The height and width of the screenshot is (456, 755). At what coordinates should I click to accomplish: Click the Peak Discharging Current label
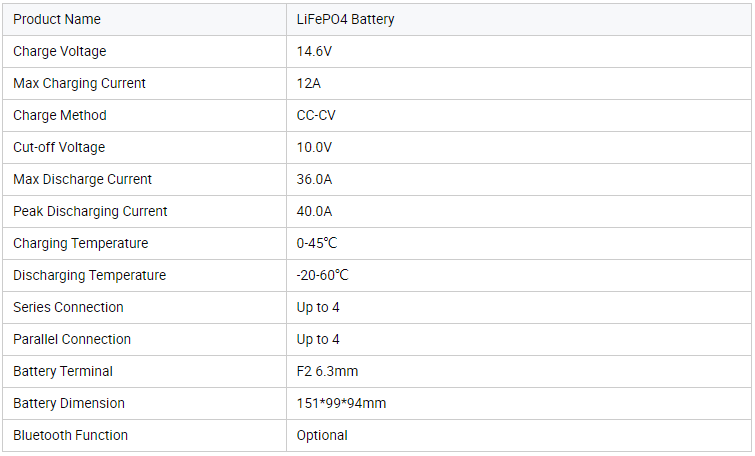click(90, 212)
